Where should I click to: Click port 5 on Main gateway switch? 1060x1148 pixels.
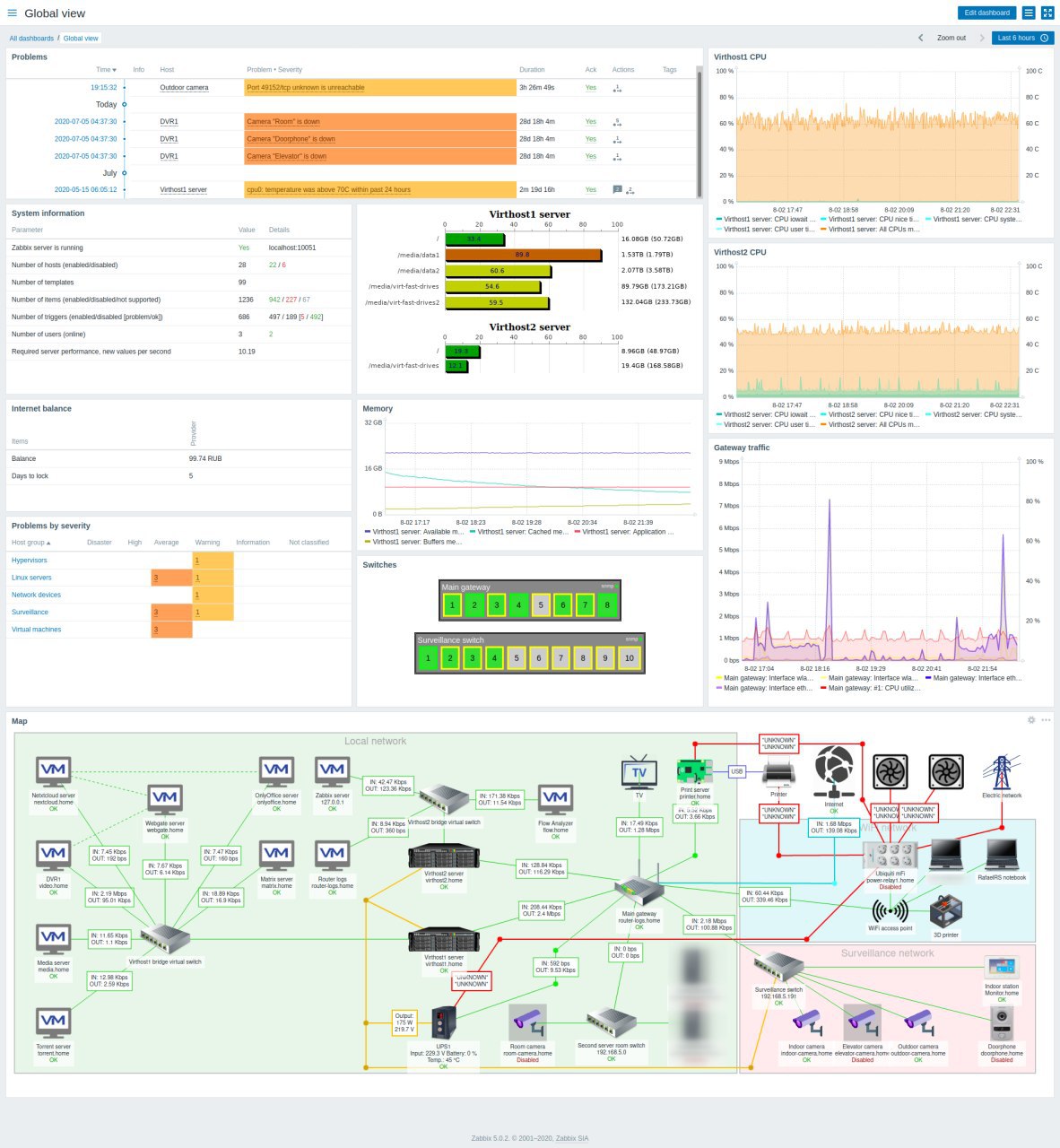pos(540,605)
